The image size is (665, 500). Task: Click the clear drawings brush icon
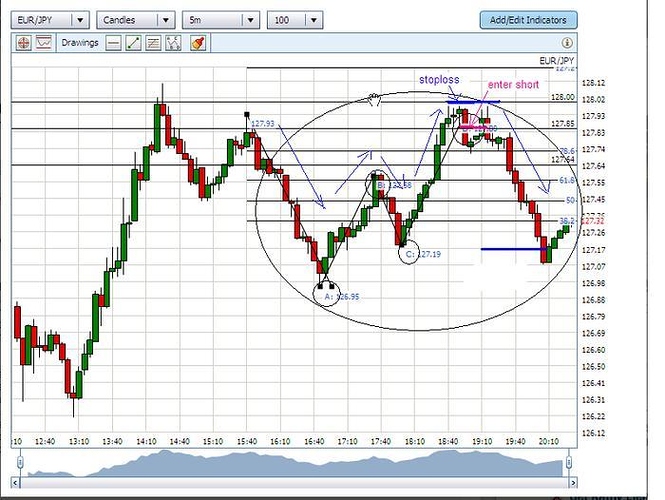198,43
